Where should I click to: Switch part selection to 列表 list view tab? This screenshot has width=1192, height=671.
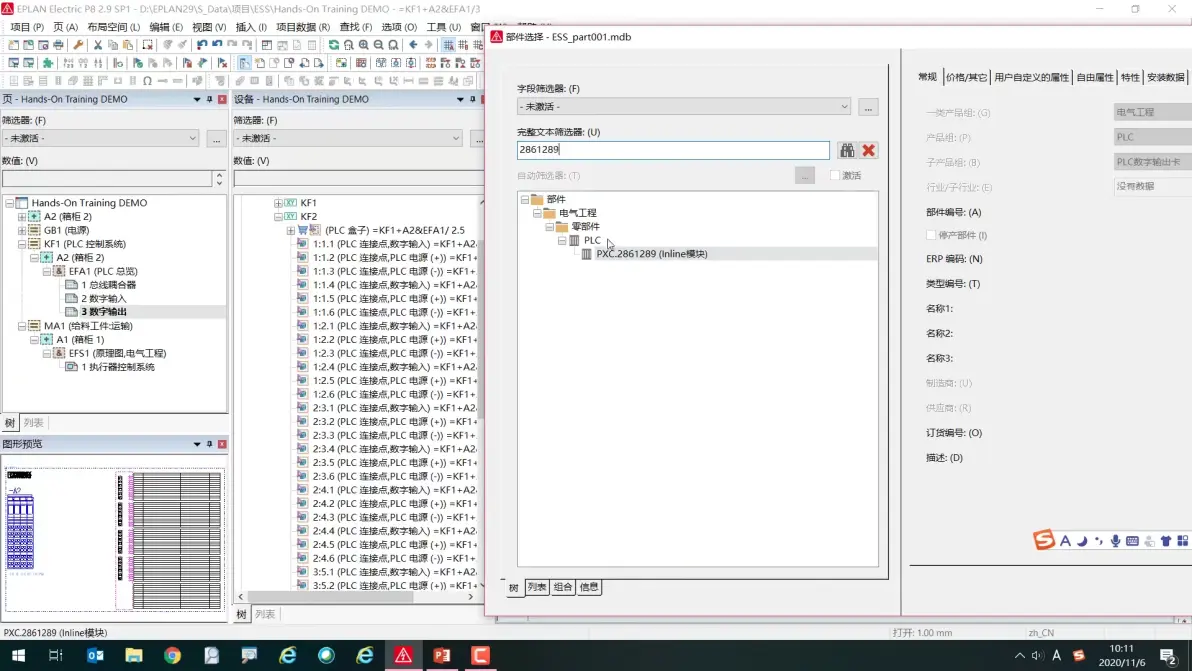tap(537, 587)
